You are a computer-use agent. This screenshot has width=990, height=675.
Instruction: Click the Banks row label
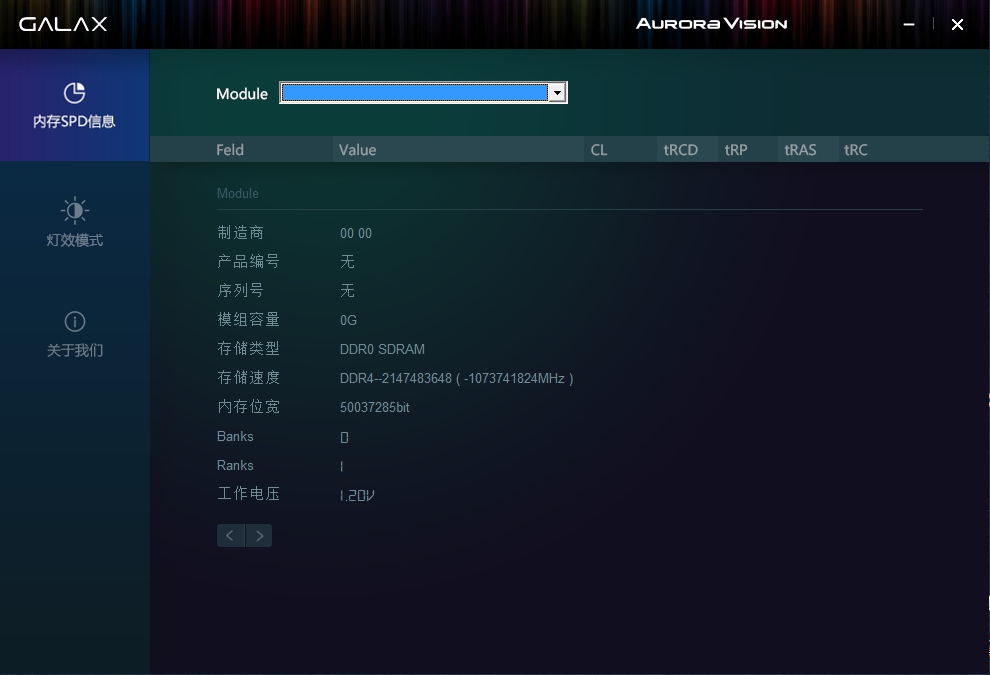235,436
